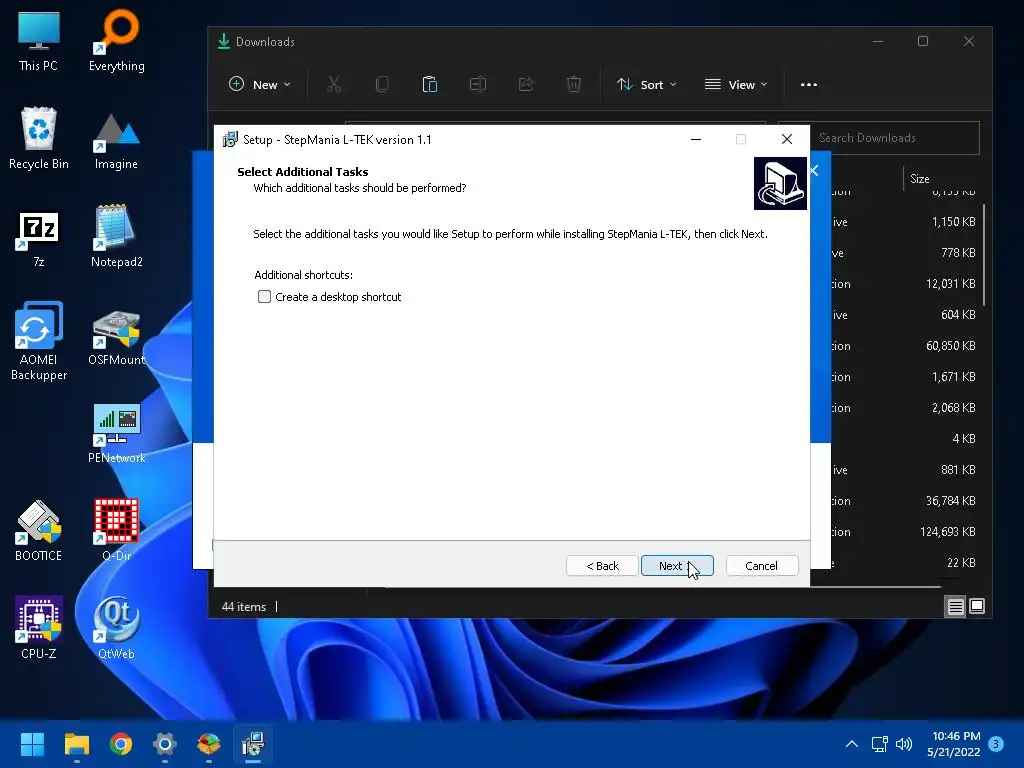Open the network tray icon
1024x768 pixels.
click(x=880, y=744)
